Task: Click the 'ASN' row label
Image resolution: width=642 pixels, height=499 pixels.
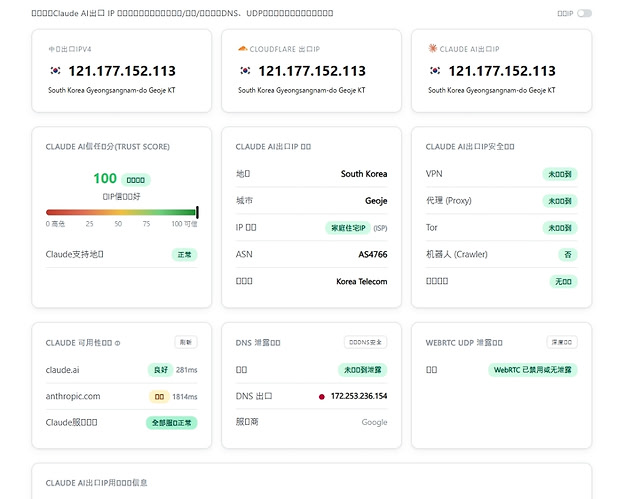Action: [x=244, y=254]
